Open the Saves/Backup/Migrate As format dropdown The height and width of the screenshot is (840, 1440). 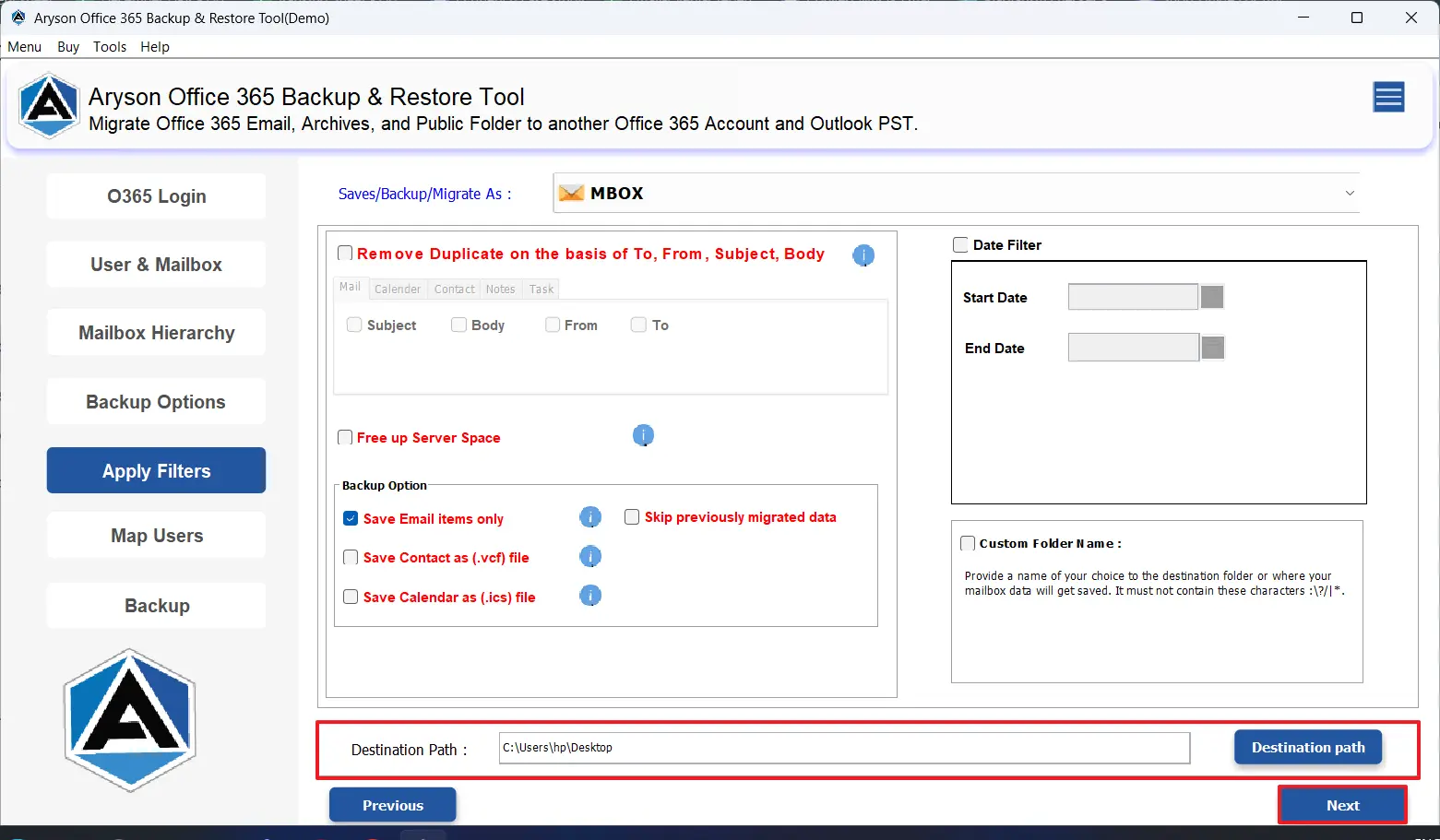[x=1349, y=193]
